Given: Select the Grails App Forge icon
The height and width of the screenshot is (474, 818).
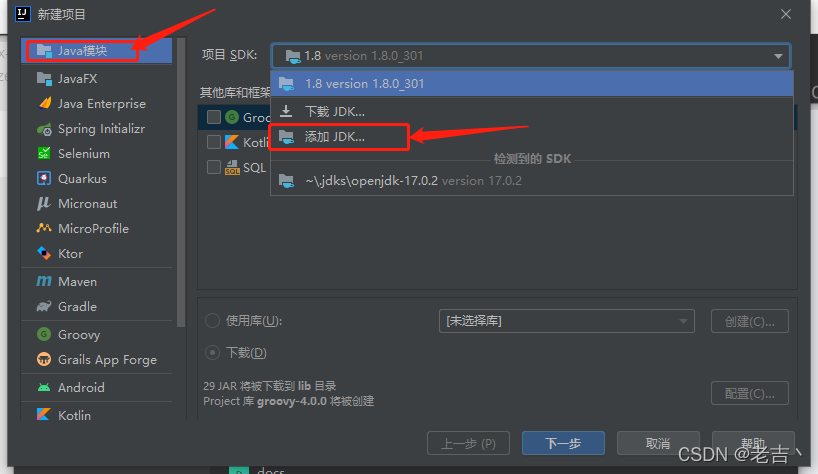Looking at the screenshot, I should (44, 359).
